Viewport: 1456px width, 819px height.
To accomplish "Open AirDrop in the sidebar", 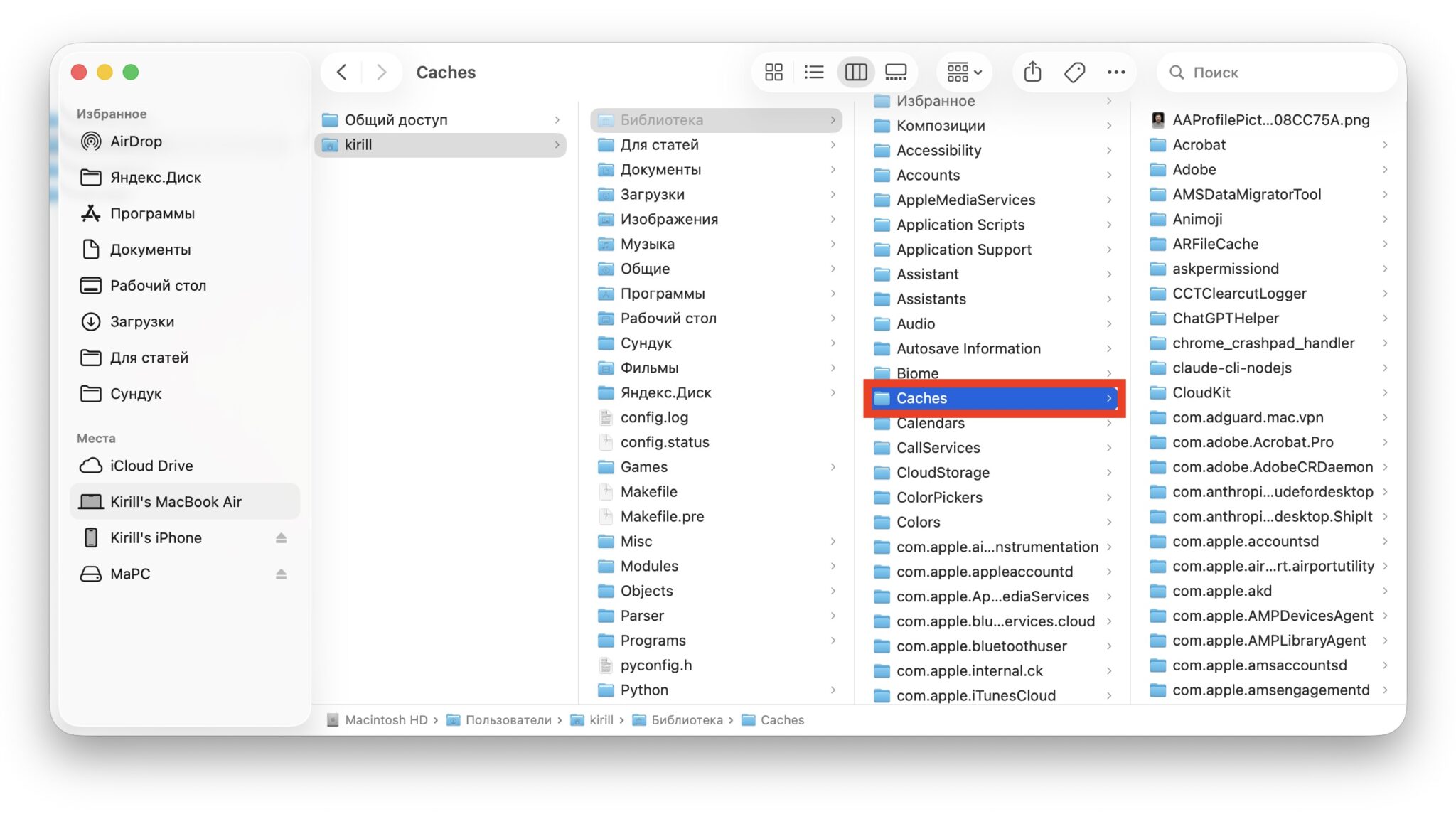I will pos(185,141).
